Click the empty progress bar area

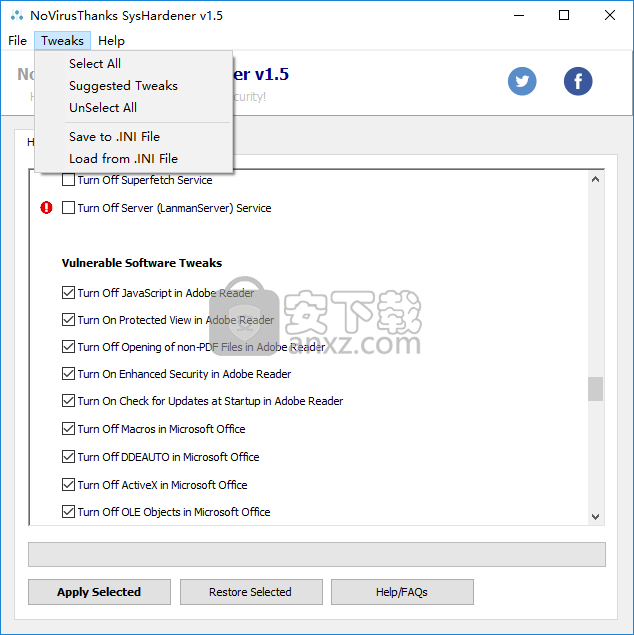click(317, 554)
